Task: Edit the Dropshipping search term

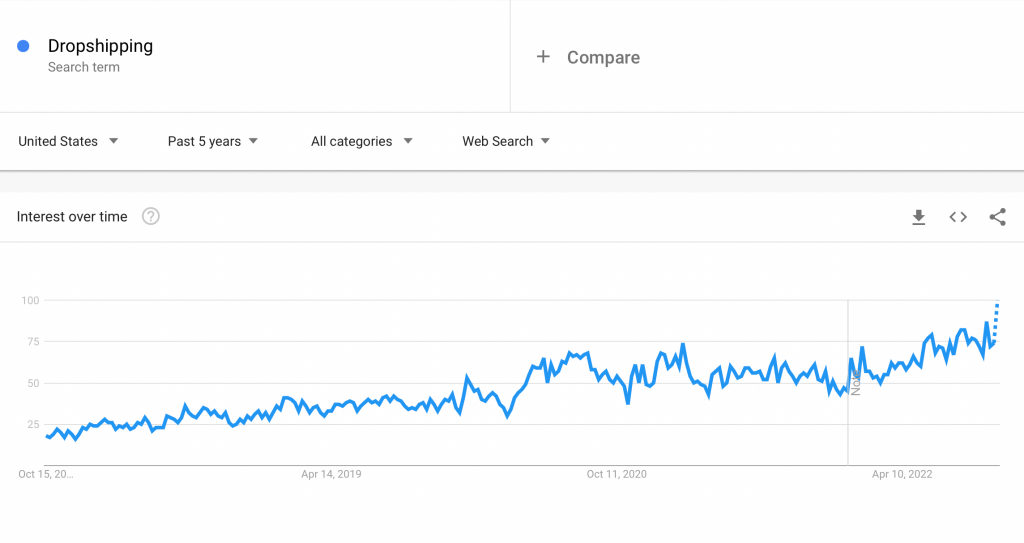Action: [x=101, y=46]
